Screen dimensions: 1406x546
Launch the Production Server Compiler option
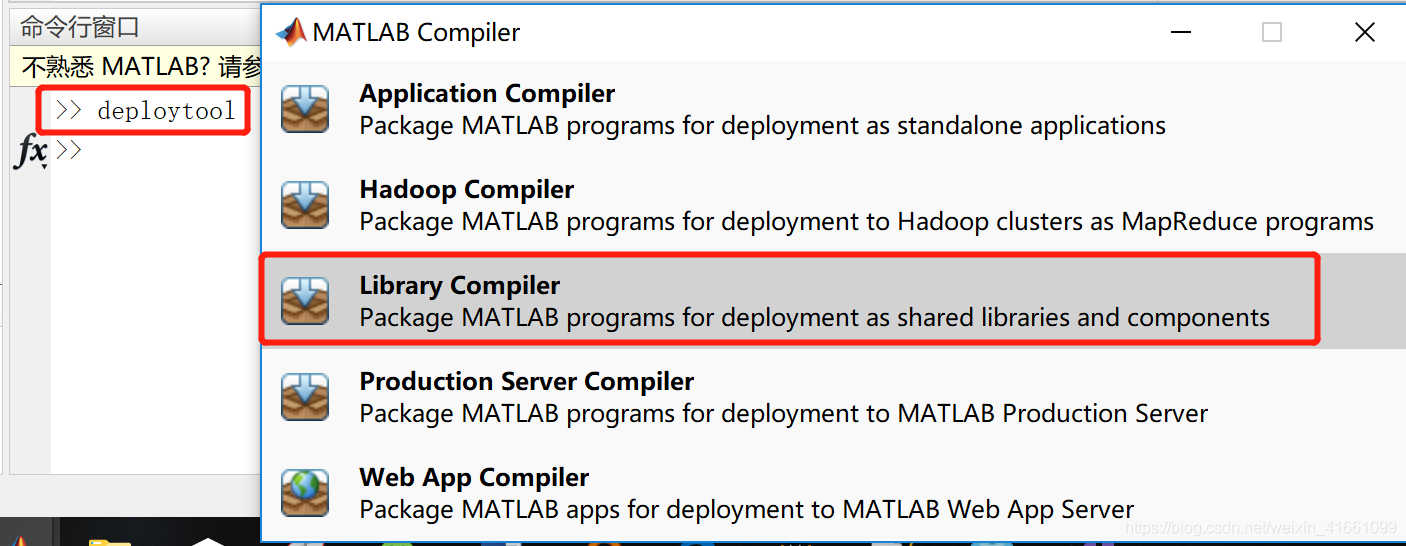pyautogui.click(x=526, y=381)
